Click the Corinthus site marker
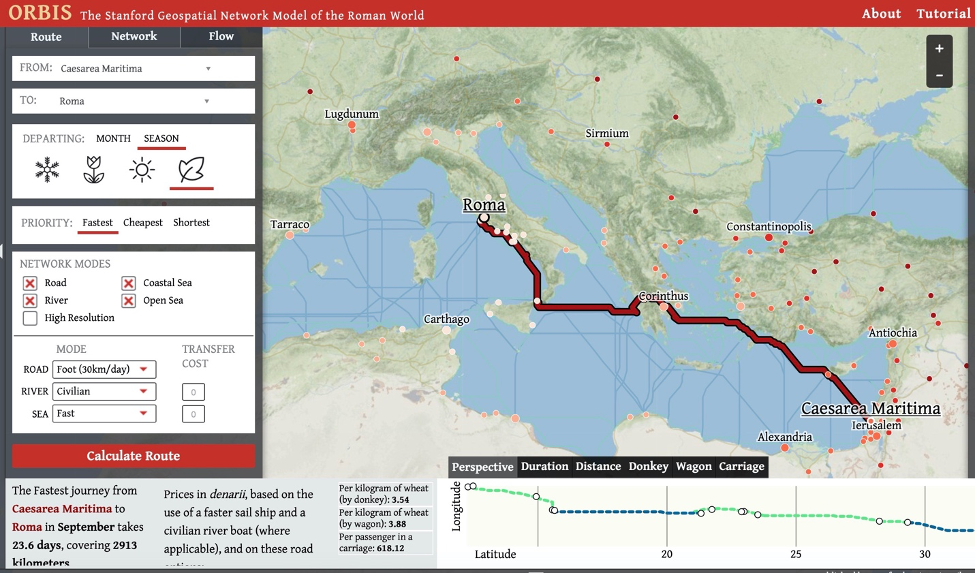The image size is (977, 575). click(664, 307)
